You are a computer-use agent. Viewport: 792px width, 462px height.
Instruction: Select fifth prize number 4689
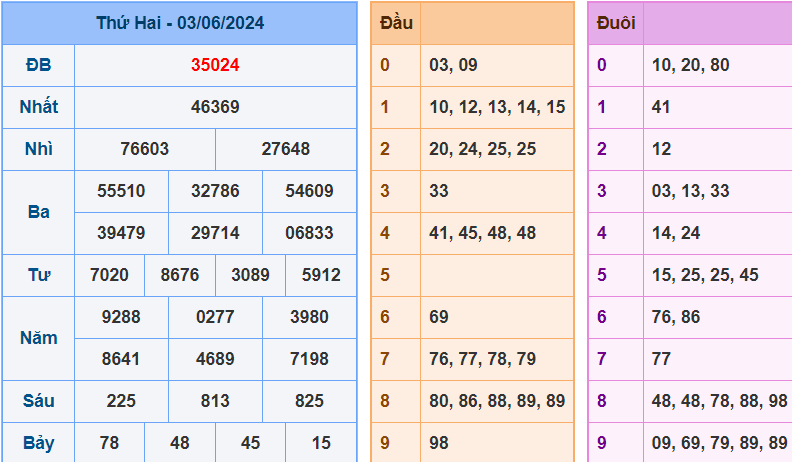point(215,358)
